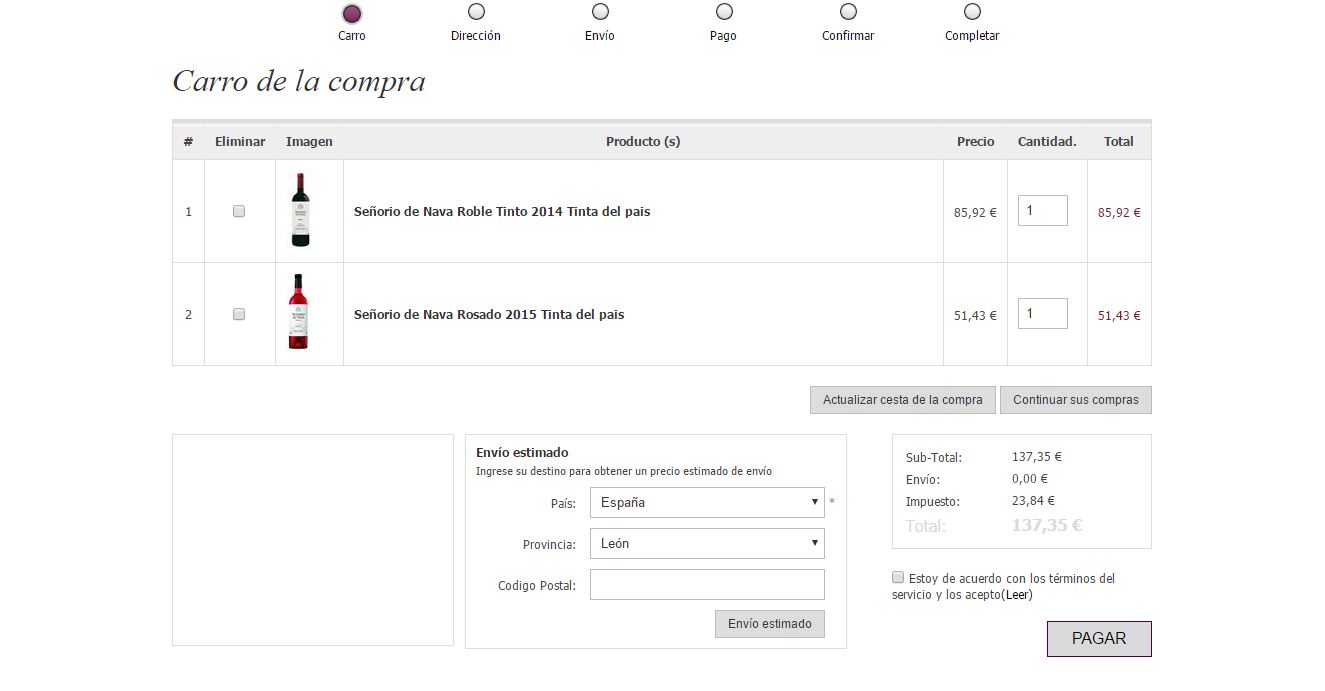Viewport: 1325px width, 691px height.
Task: Click the Dirección step label
Action: 476,36
